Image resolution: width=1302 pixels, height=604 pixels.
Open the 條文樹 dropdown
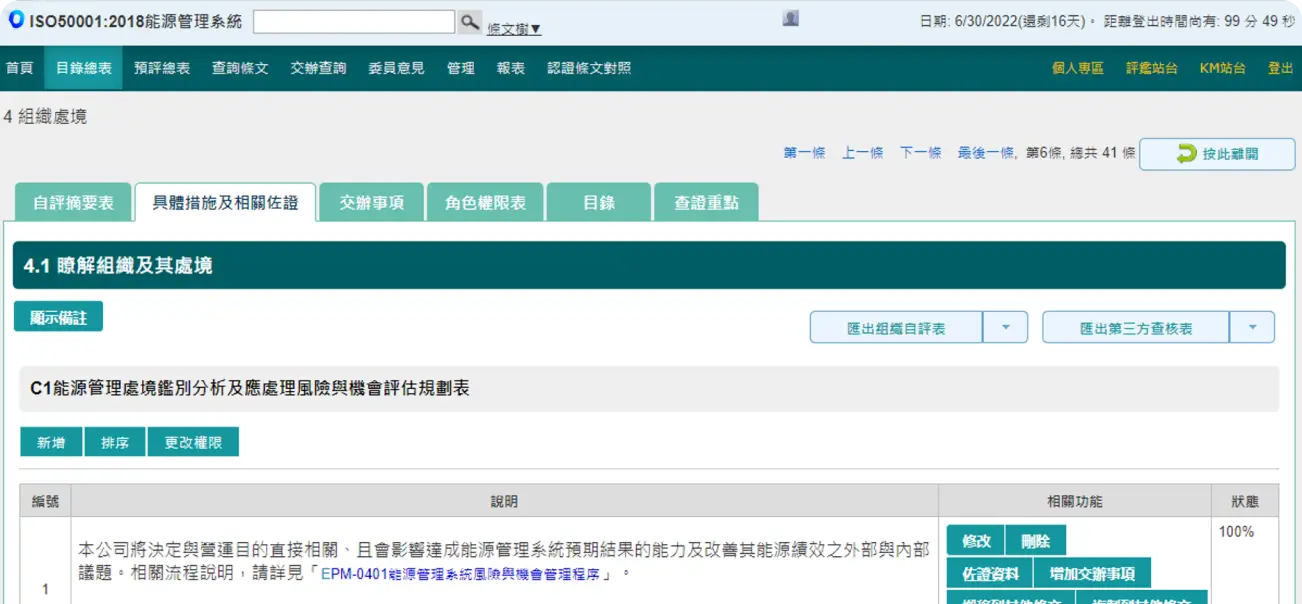coord(512,27)
